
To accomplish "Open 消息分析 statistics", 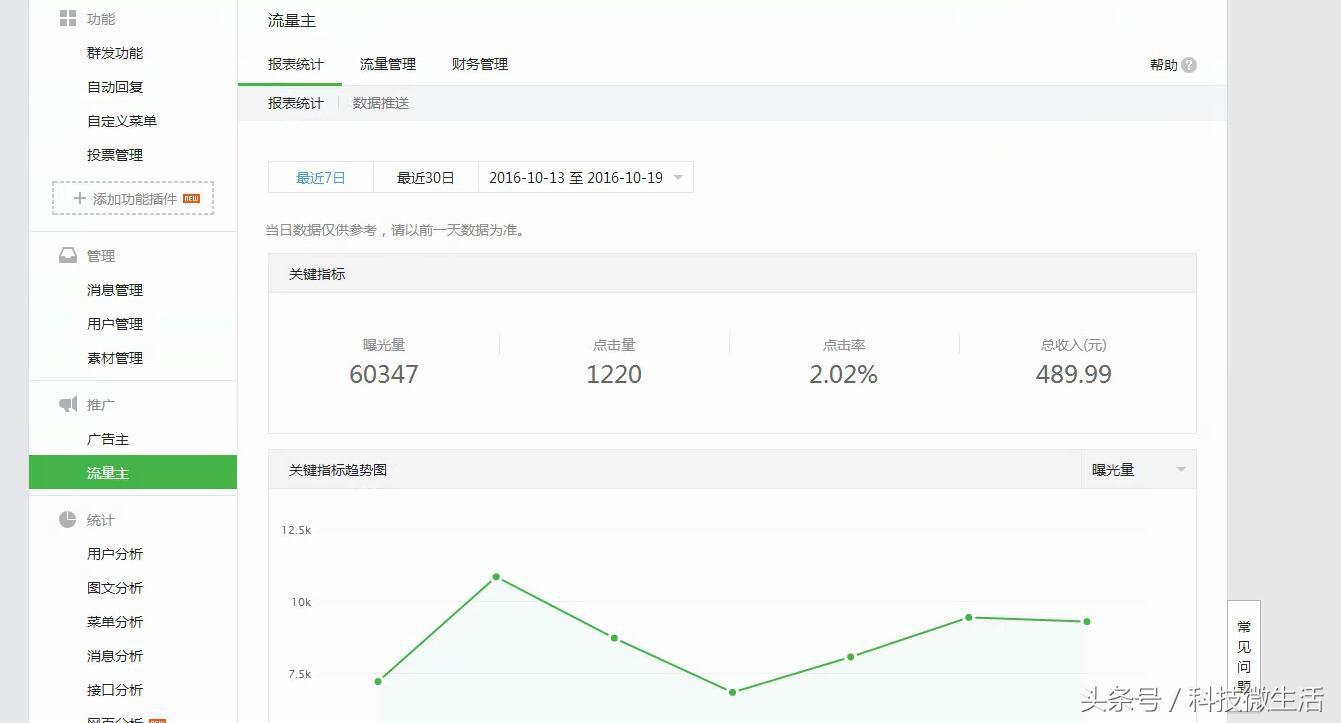I will [115, 656].
